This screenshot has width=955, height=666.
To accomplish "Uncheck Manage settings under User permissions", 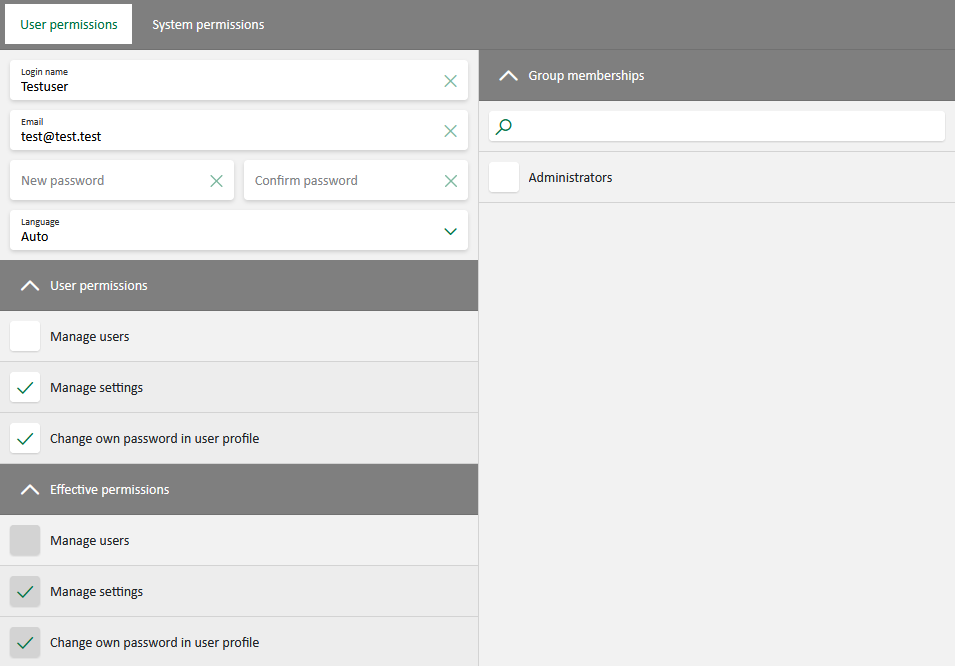I will click(25, 388).
